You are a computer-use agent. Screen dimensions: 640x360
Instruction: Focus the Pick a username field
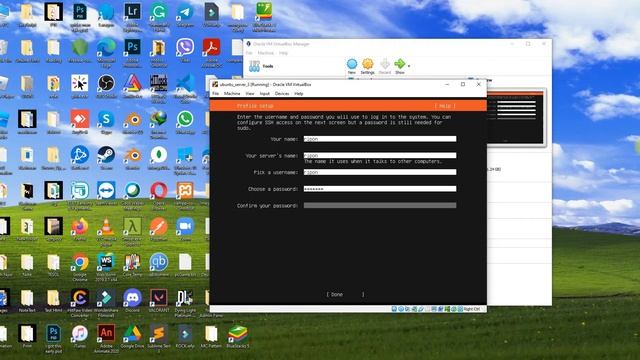[380, 172]
